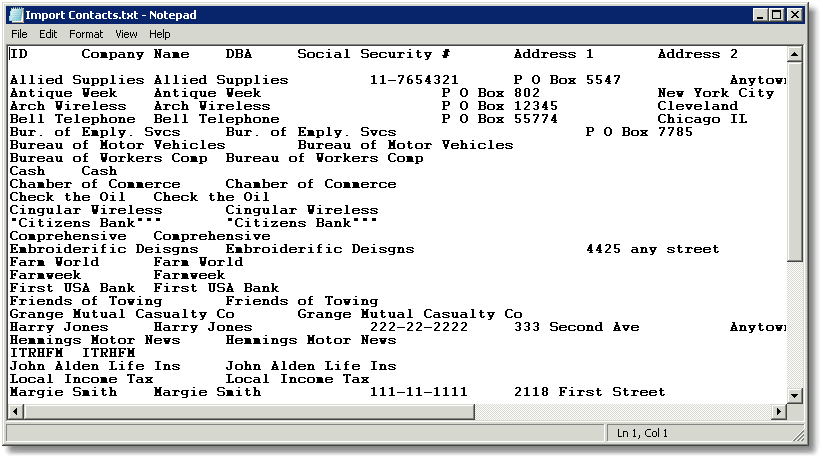Click '333 Second Ave' text
Viewport: 823px width, 460px height.
[x=576, y=327]
